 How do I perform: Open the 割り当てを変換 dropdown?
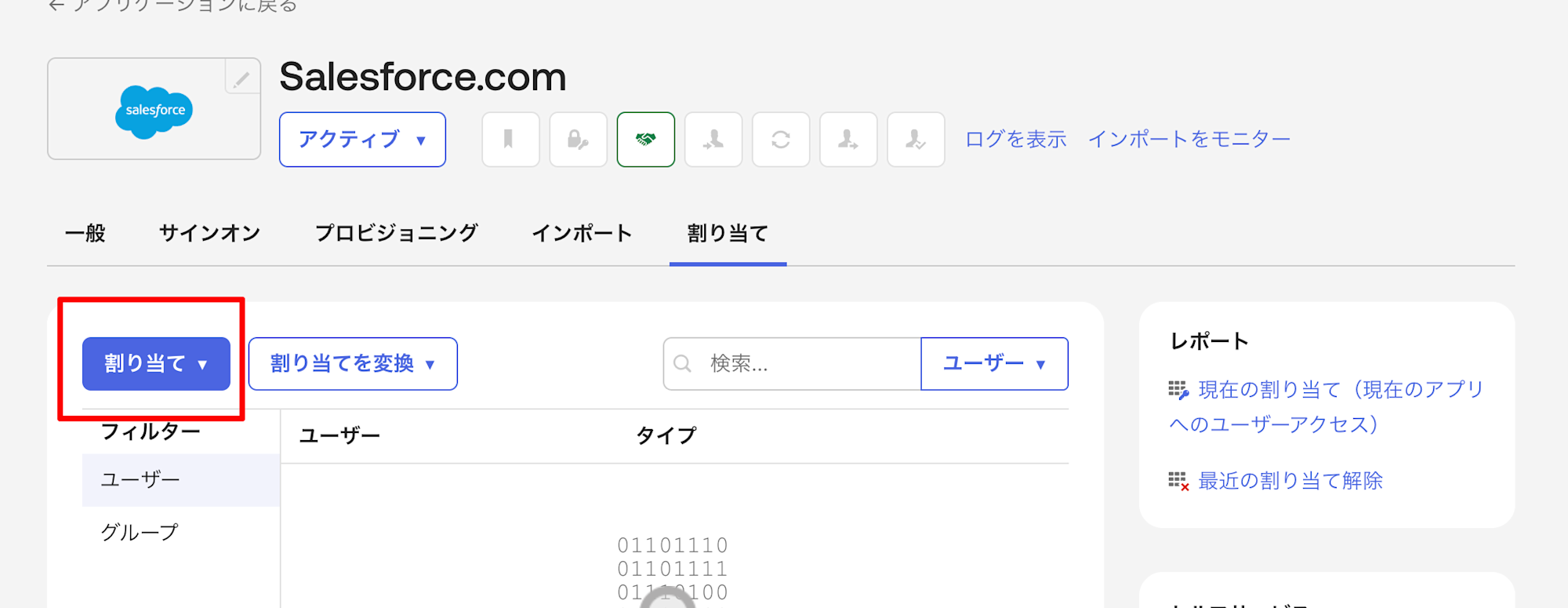point(353,364)
